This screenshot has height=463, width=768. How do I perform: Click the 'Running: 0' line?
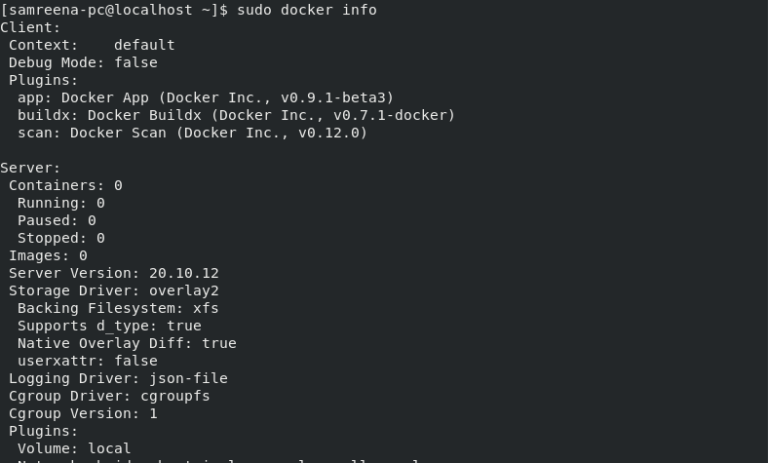click(61, 203)
